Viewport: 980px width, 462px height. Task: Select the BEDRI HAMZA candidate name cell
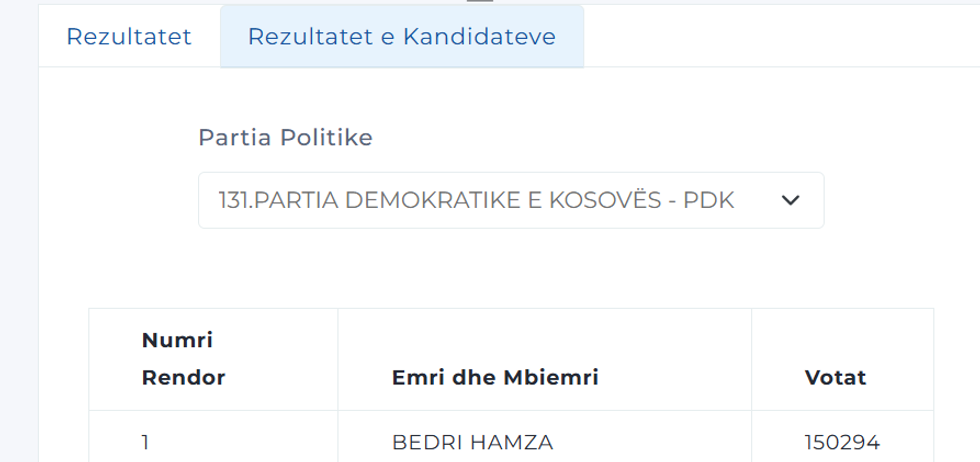pos(472,442)
